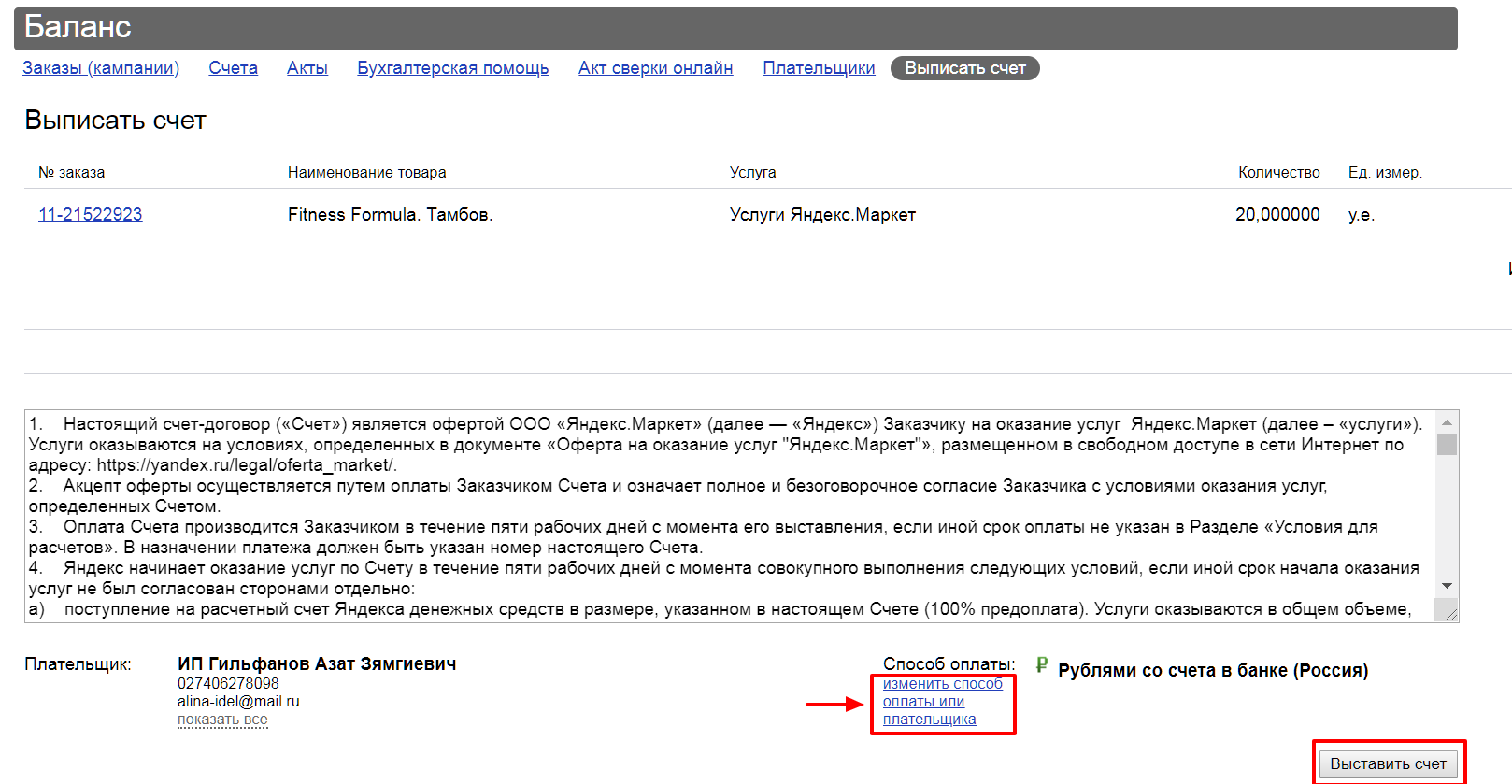
Task: Open Бухгалтерская помощь tab
Action: (x=453, y=68)
